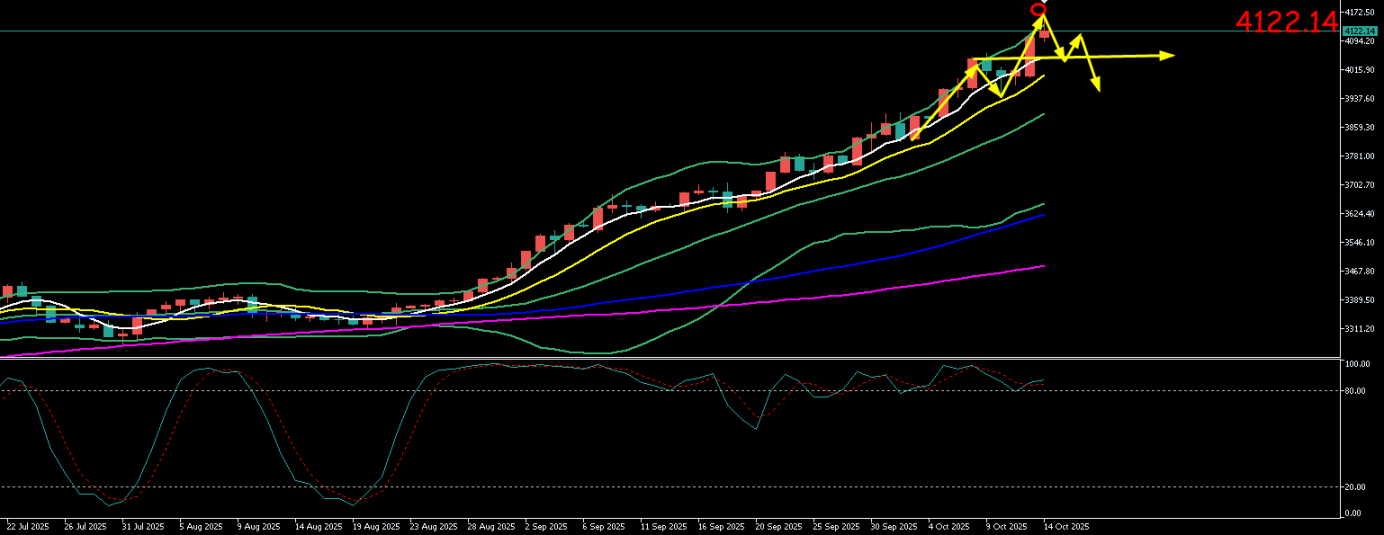Click the large red 4122.14 text label
This screenshot has width=1384, height=535.
point(1285,21)
